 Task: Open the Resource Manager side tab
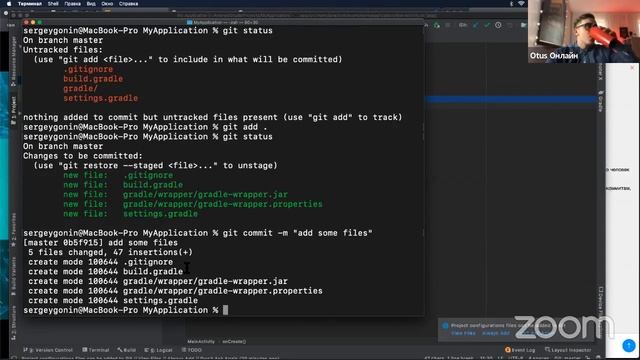click(x=13, y=61)
